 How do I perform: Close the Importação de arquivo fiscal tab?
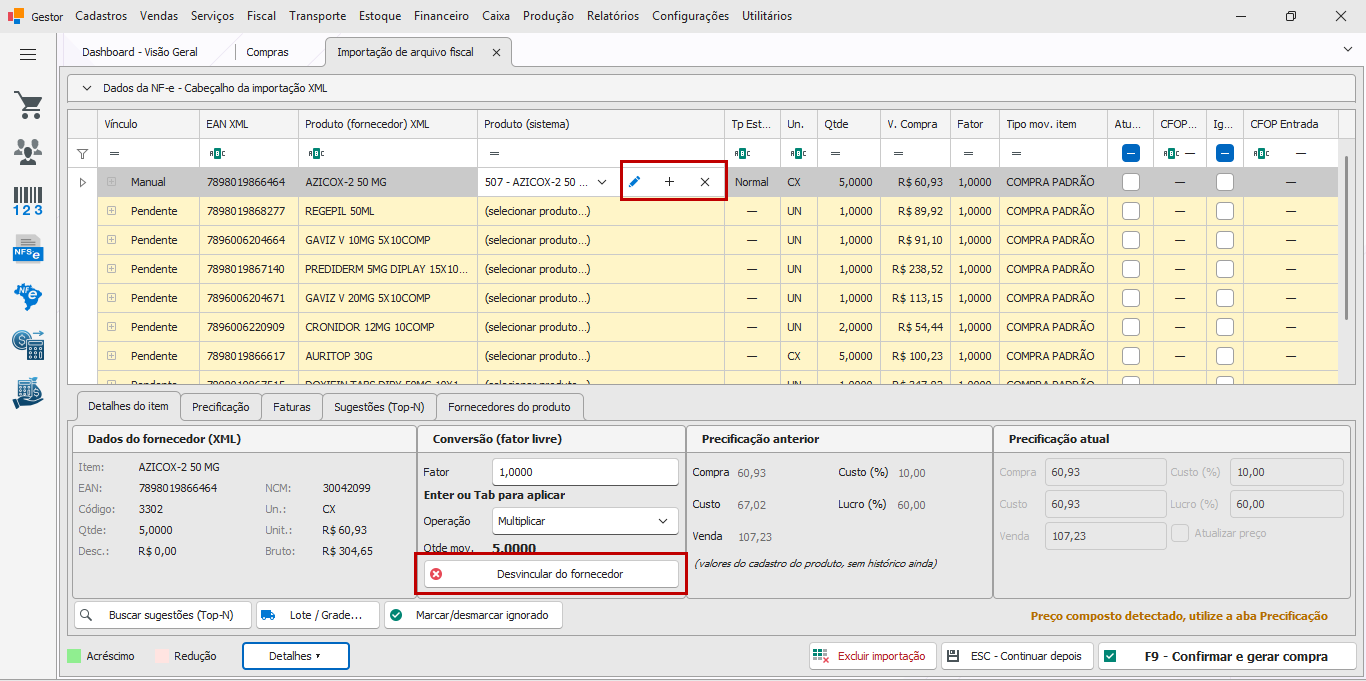point(496,52)
